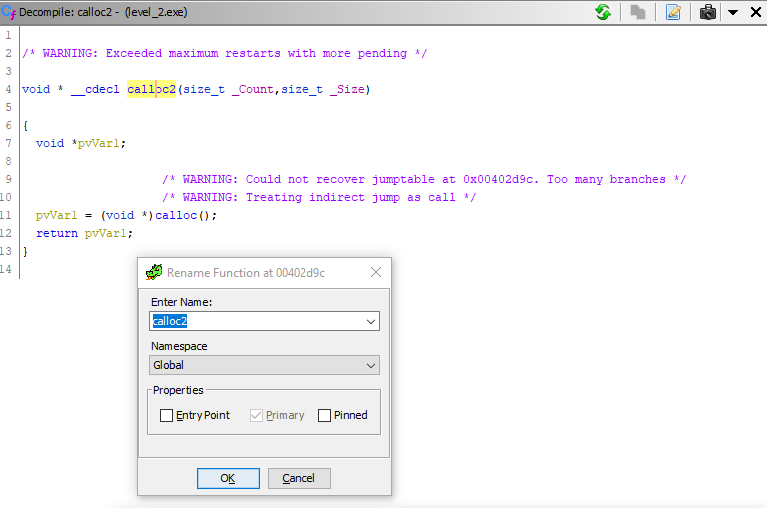The height and width of the screenshot is (508, 767).
Task: Close the Rename Function dialog
Action: (376, 272)
